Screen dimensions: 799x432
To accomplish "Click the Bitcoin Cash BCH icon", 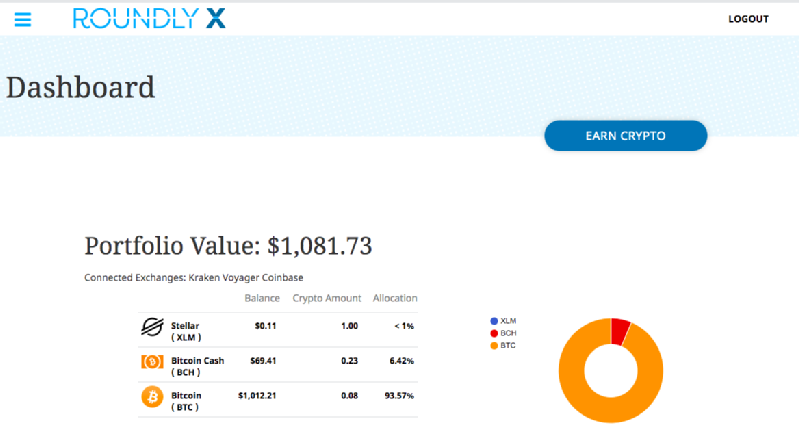I will tap(152, 362).
